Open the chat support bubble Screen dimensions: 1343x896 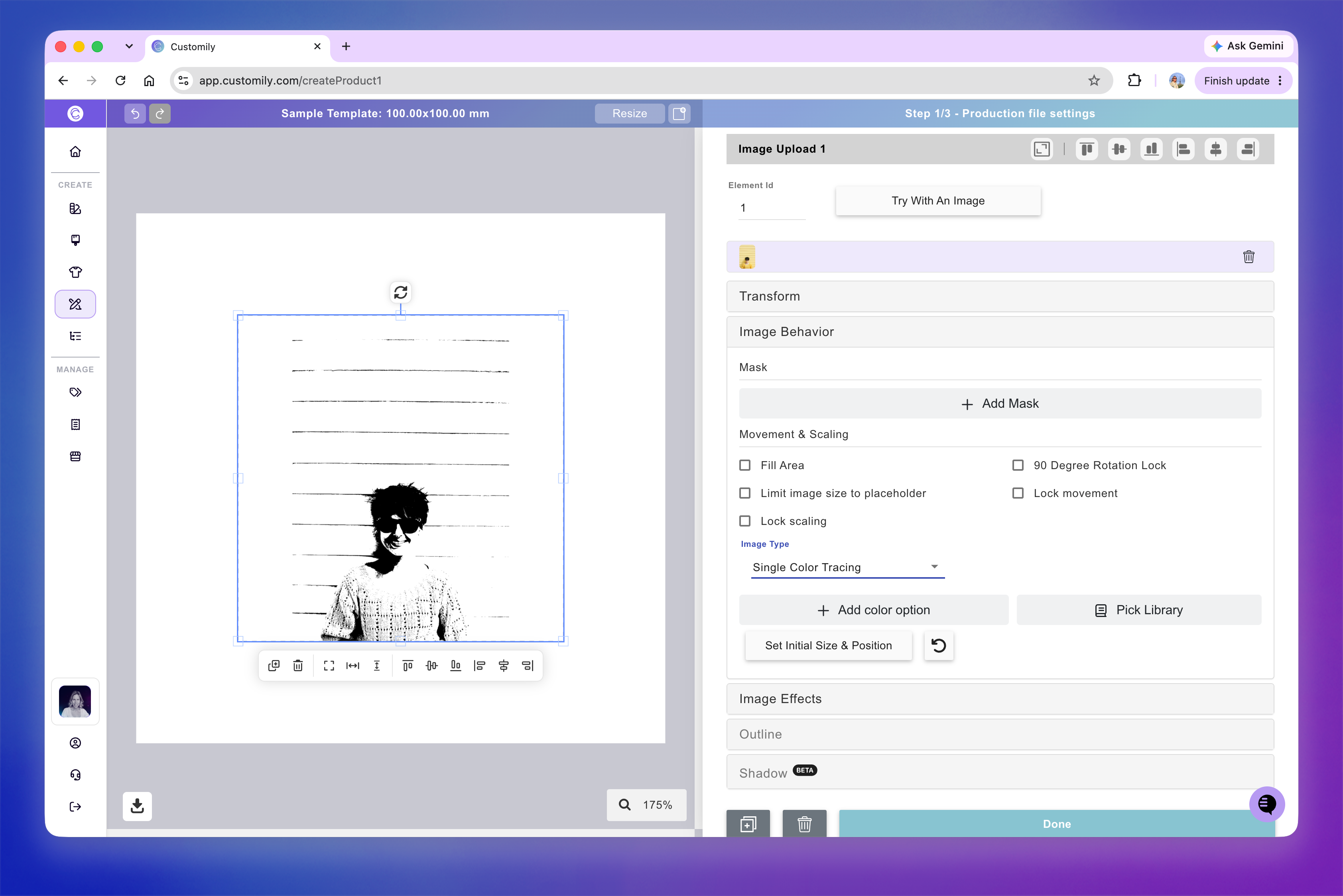(x=1267, y=804)
